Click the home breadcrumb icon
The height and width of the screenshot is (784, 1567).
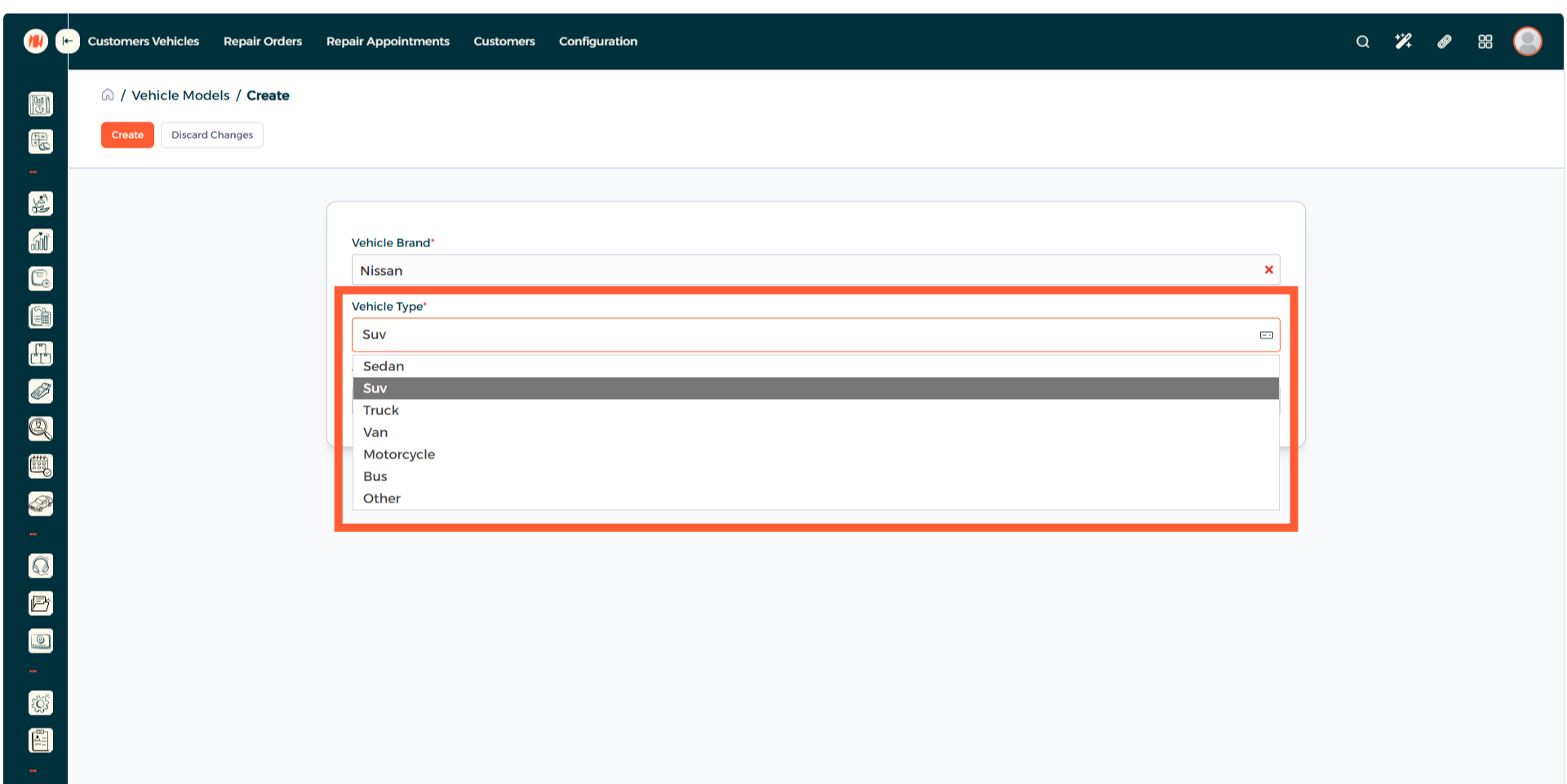pos(108,95)
